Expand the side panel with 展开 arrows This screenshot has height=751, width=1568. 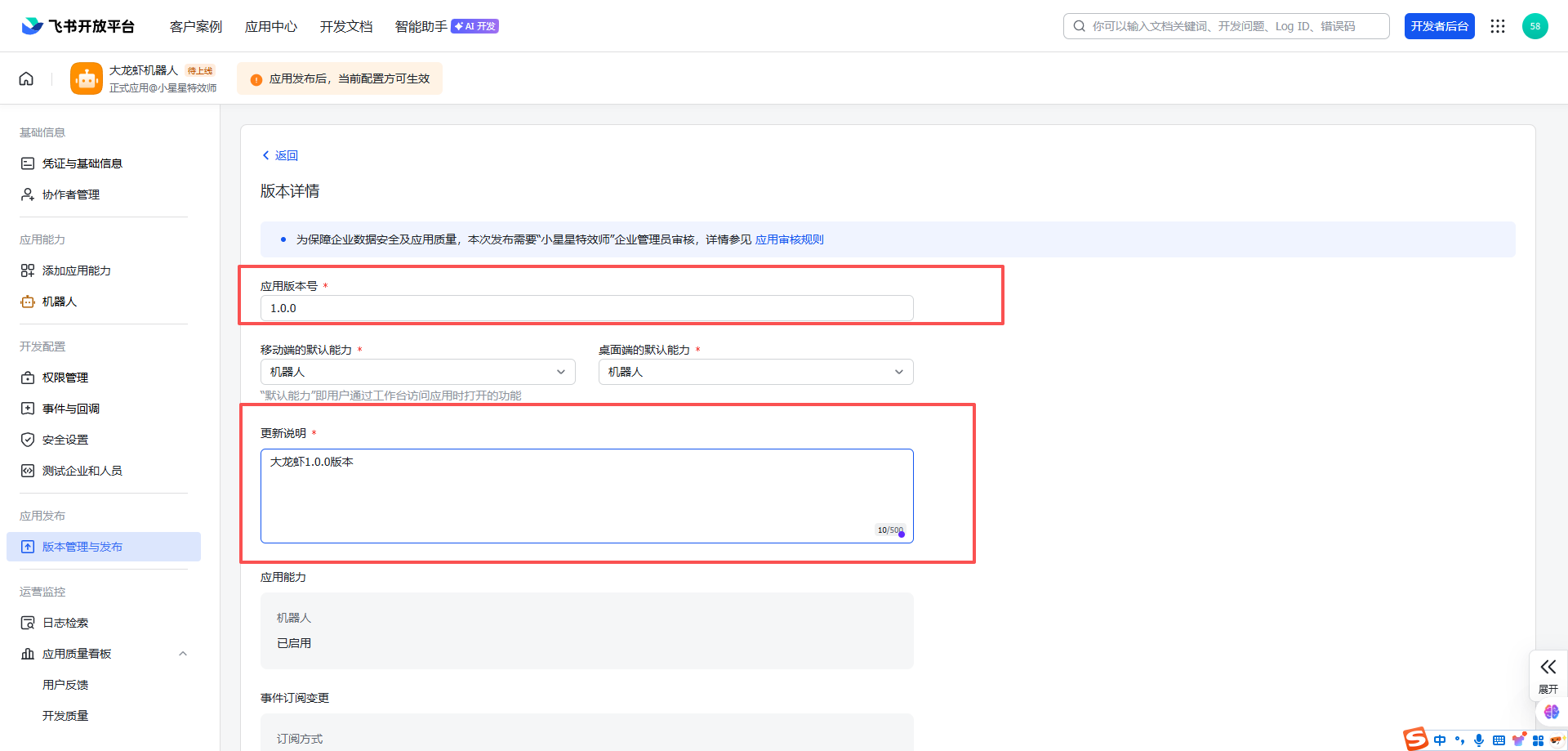[x=1548, y=674]
